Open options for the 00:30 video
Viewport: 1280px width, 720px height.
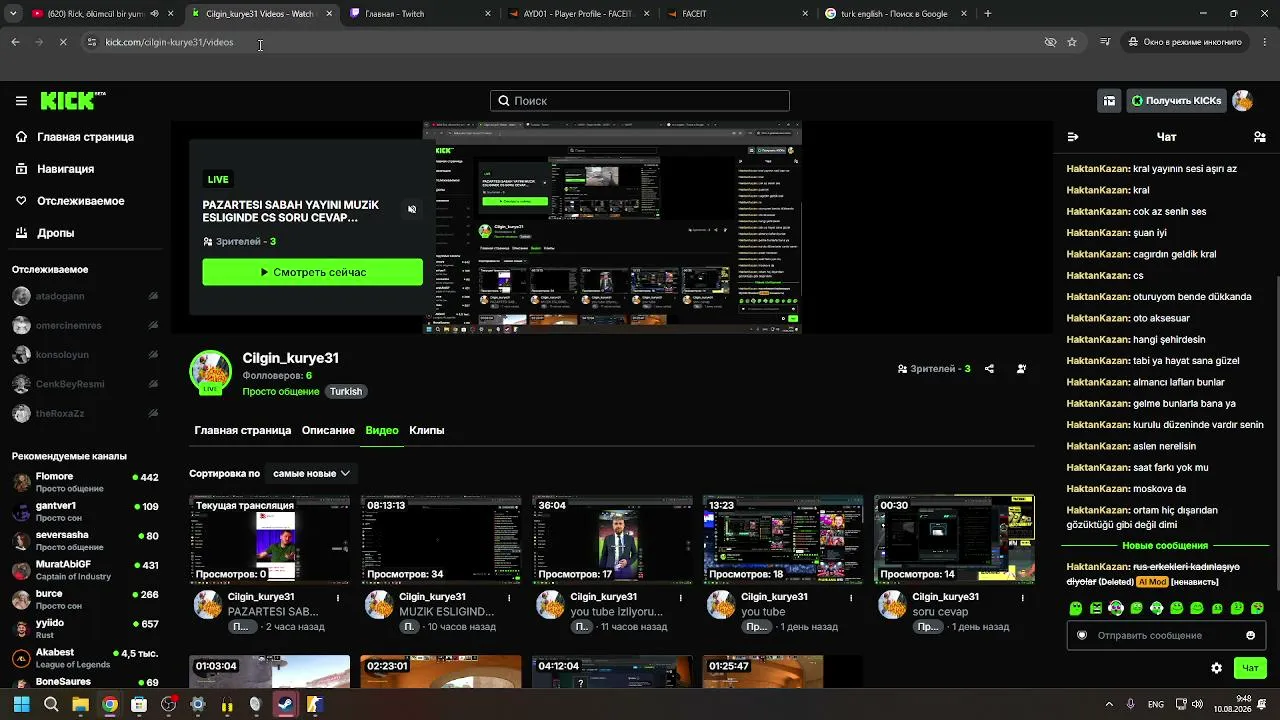coord(1022,598)
